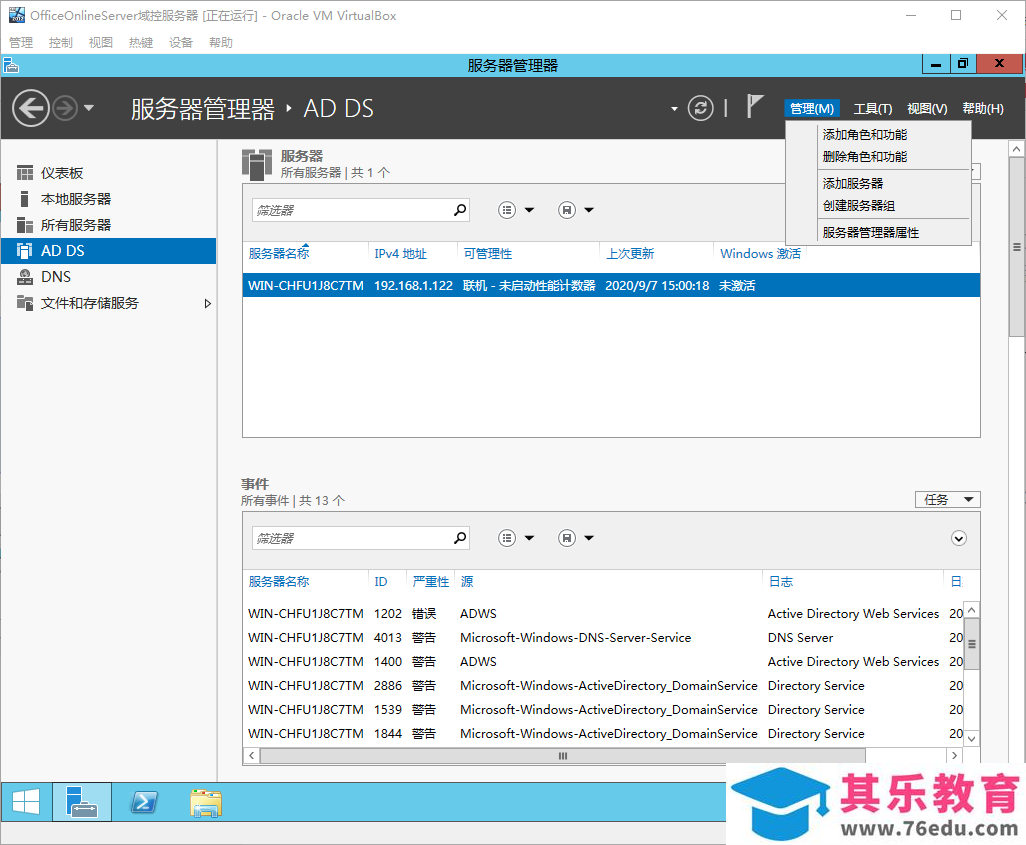Sort by 可管理性 column
The height and width of the screenshot is (845, 1026).
click(x=487, y=254)
